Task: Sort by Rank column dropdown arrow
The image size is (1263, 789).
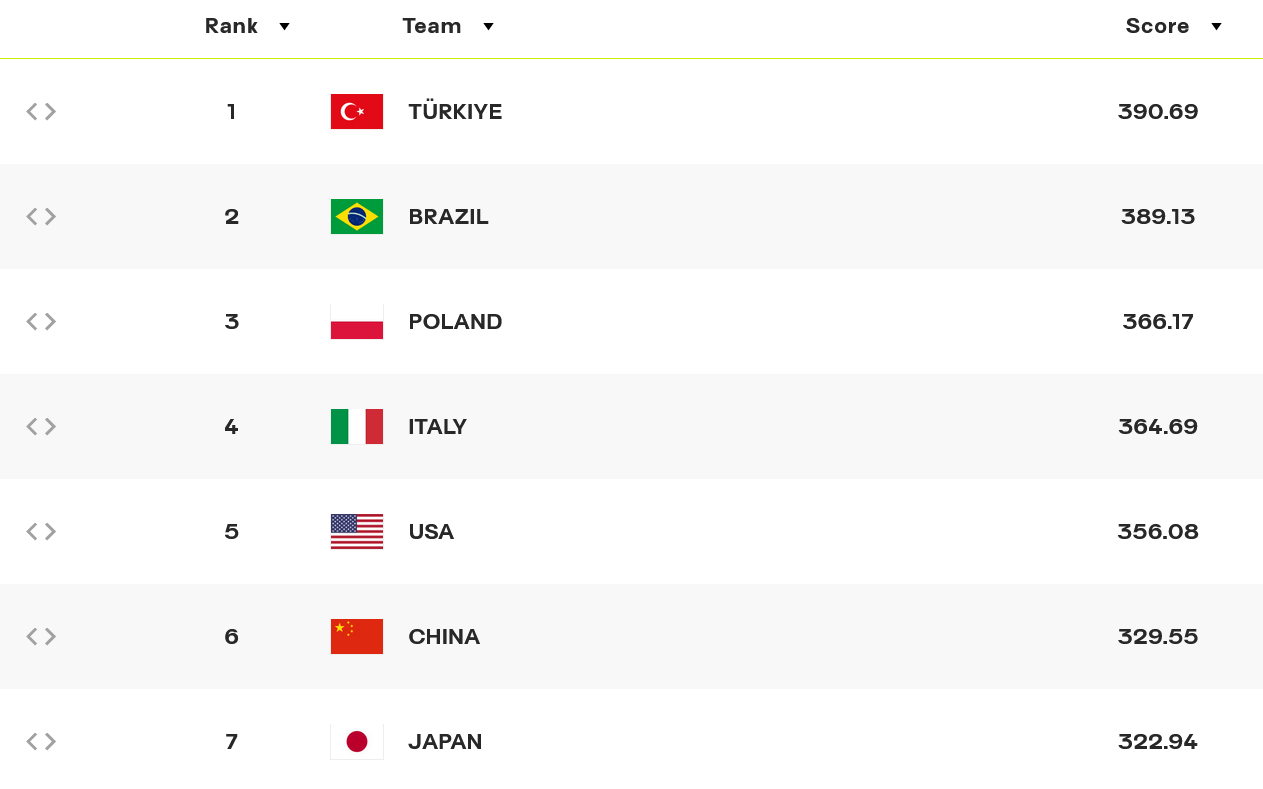Action: [x=284, y=27]
